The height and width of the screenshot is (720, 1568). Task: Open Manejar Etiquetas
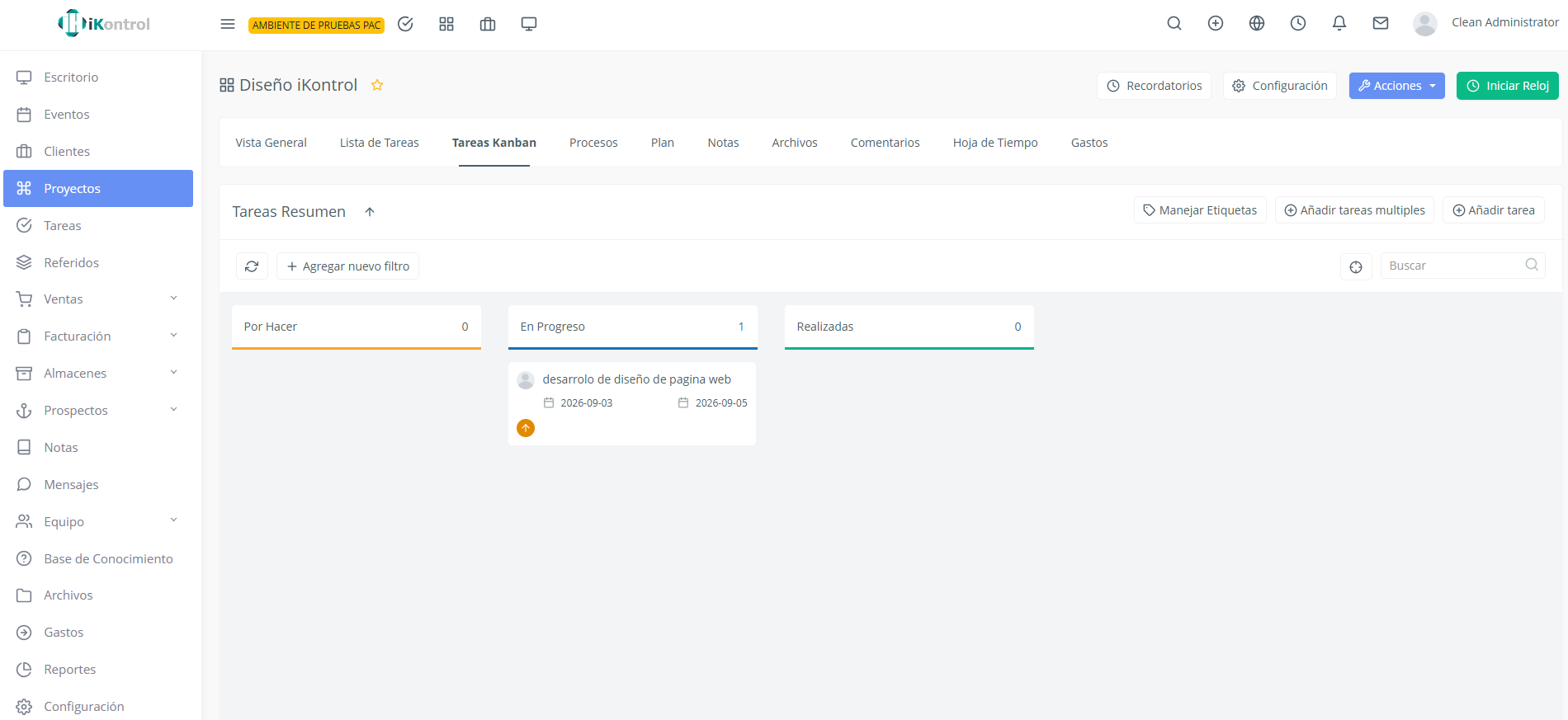click(1200, 210)
